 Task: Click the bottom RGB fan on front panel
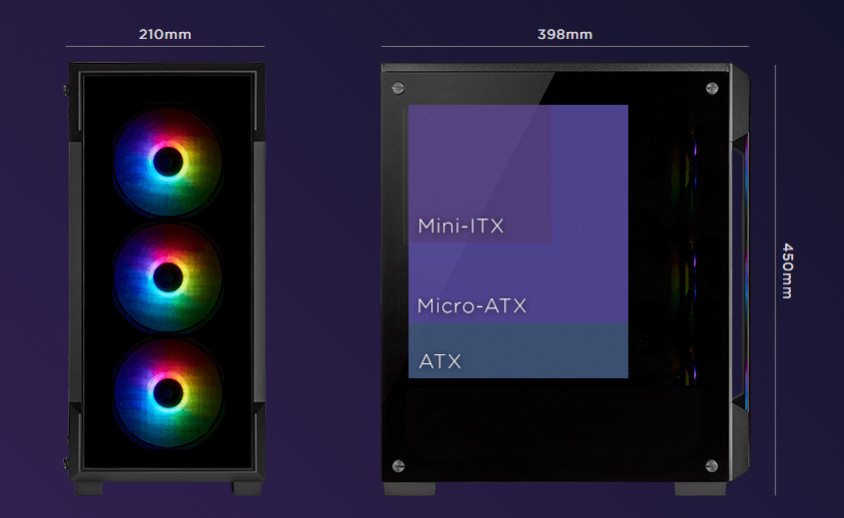click(x=168, y=393)
